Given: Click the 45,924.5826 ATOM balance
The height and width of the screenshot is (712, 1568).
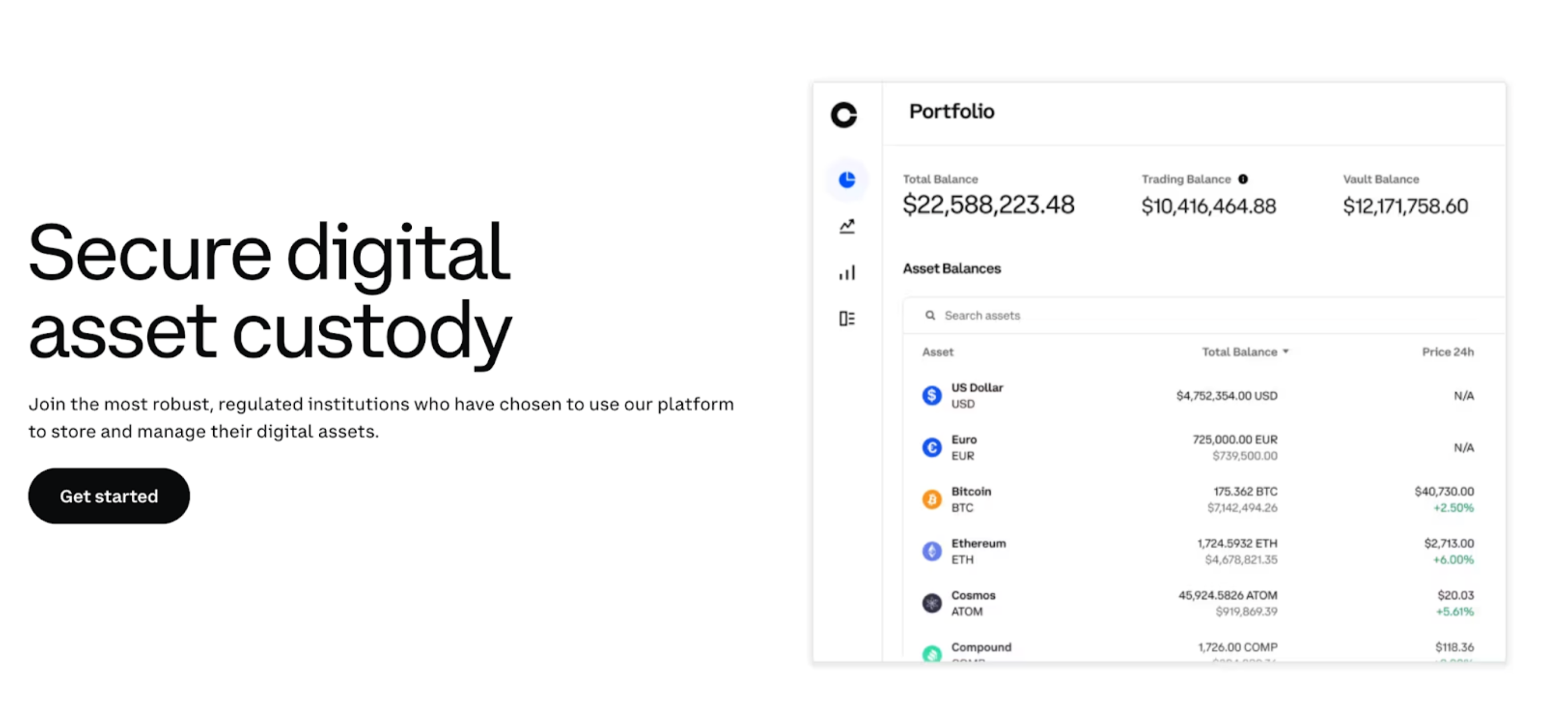Looking at the screenshot, I should point(1228,594).
